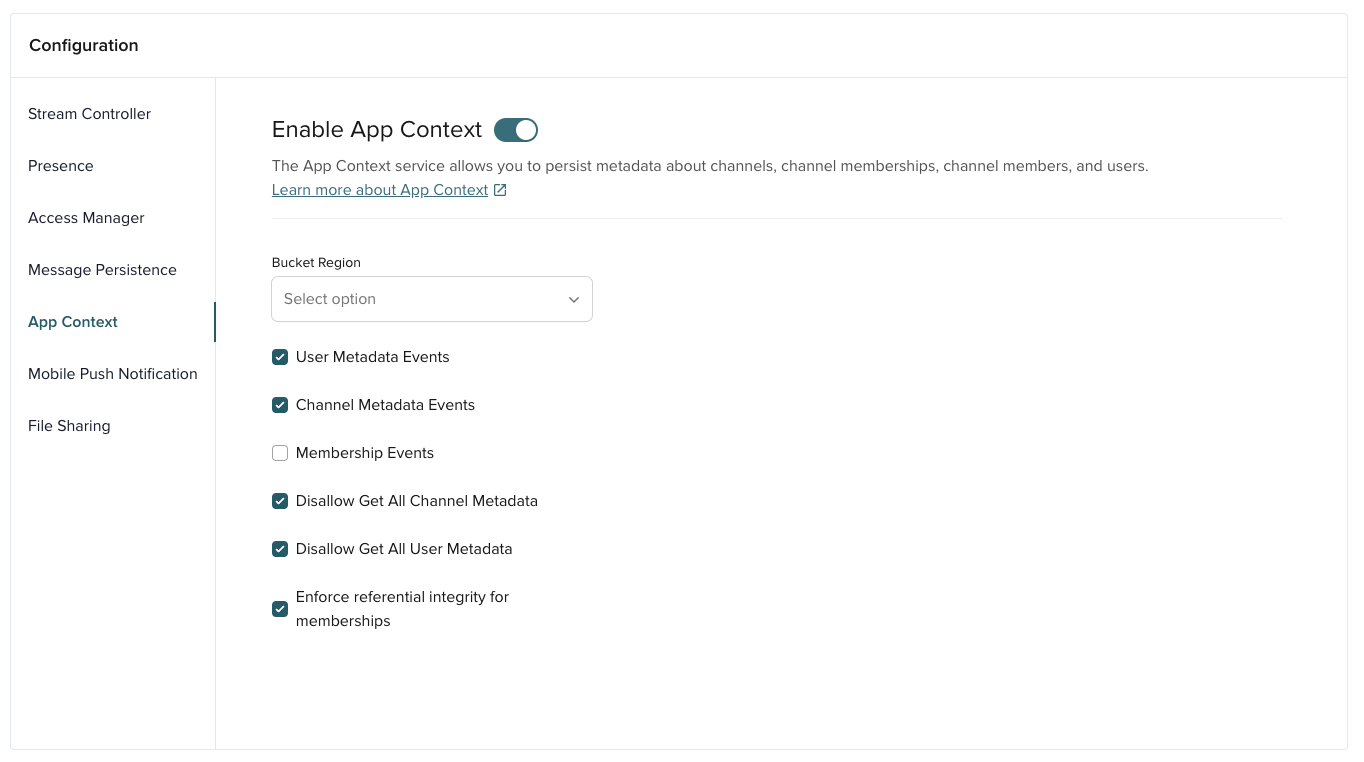Screen dimensions: 1364x762
Task: Select Stream Controller in the sidebar
Action: [x=89, y=114]
